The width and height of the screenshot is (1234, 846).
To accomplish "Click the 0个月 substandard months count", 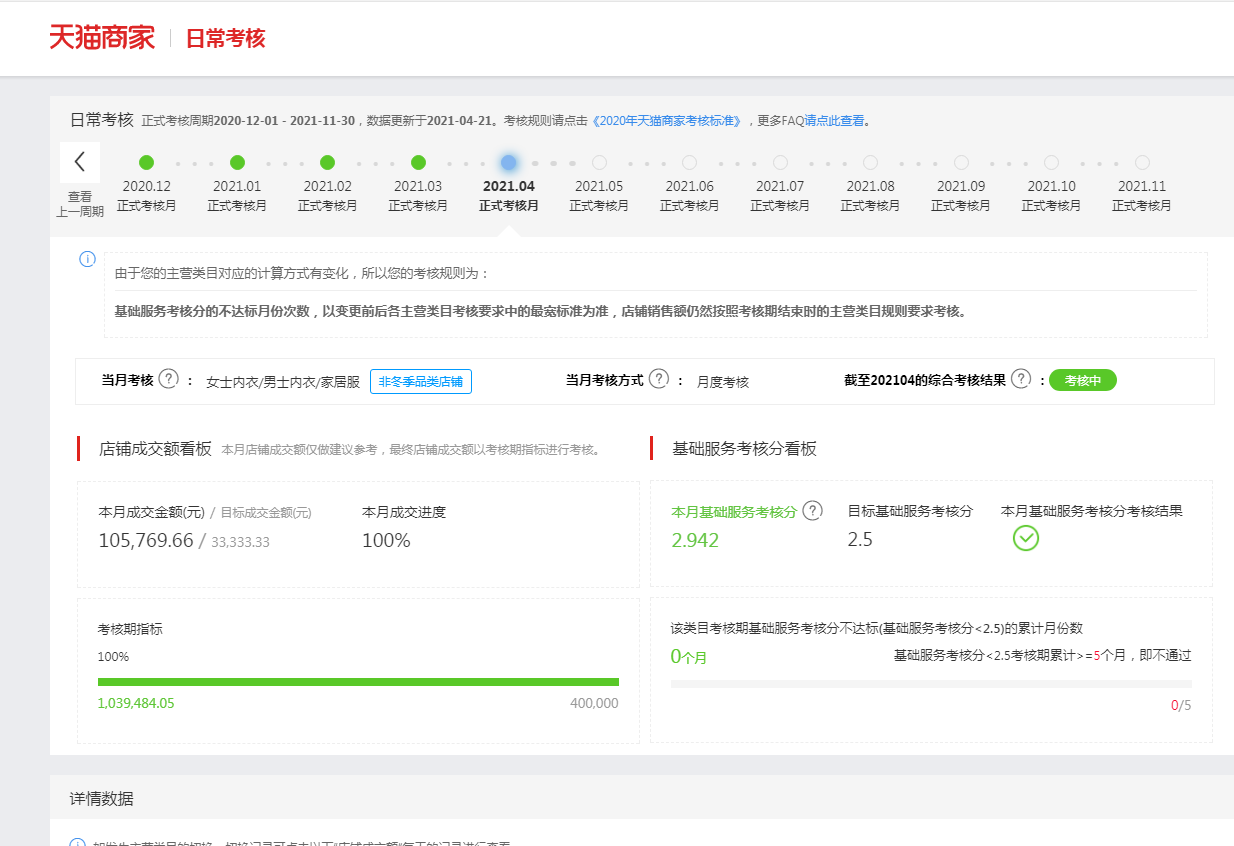I will click(689, 657).
